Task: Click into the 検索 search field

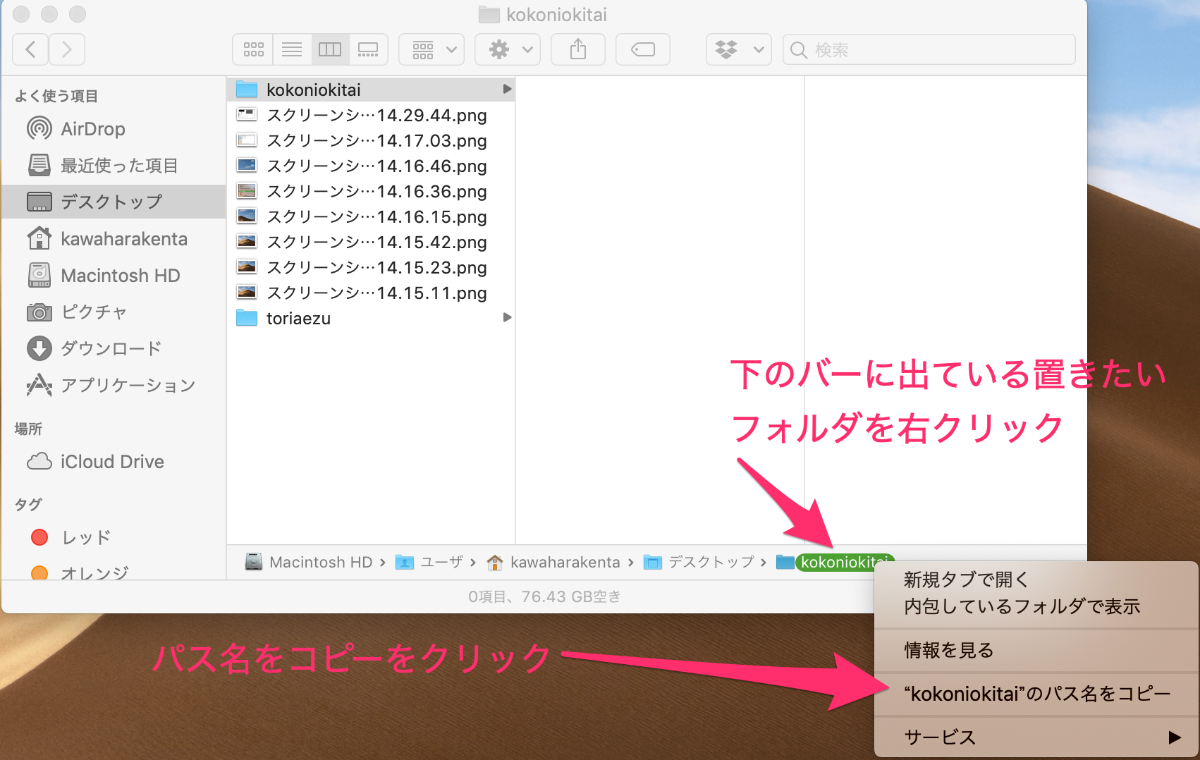Action: point(929,49)
